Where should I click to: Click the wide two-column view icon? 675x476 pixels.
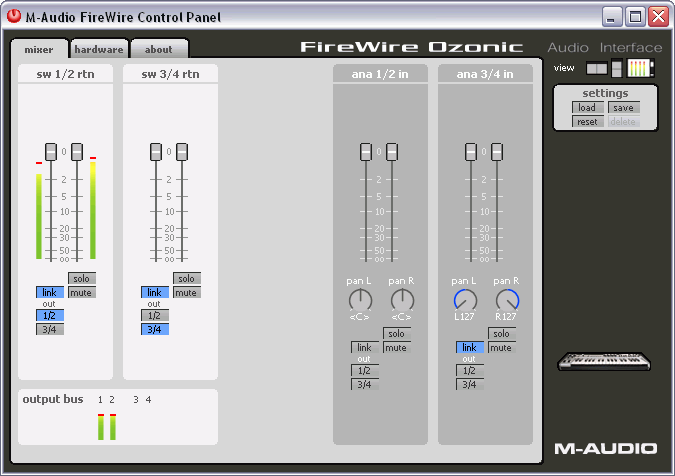tap(597, 68)
